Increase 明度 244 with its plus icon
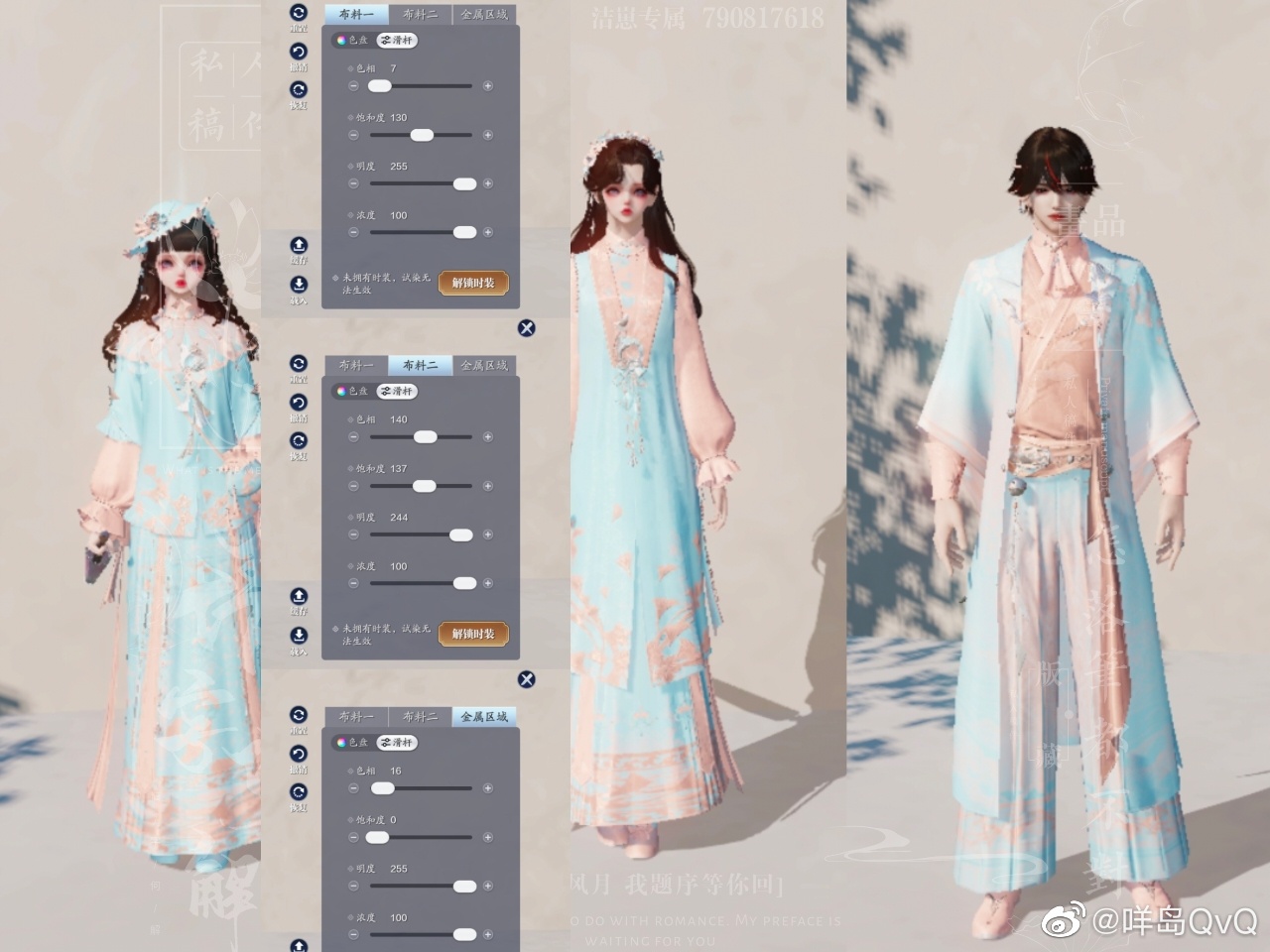Image resolution: width=1270 pixels, height=952 pixels. [487, 535]
